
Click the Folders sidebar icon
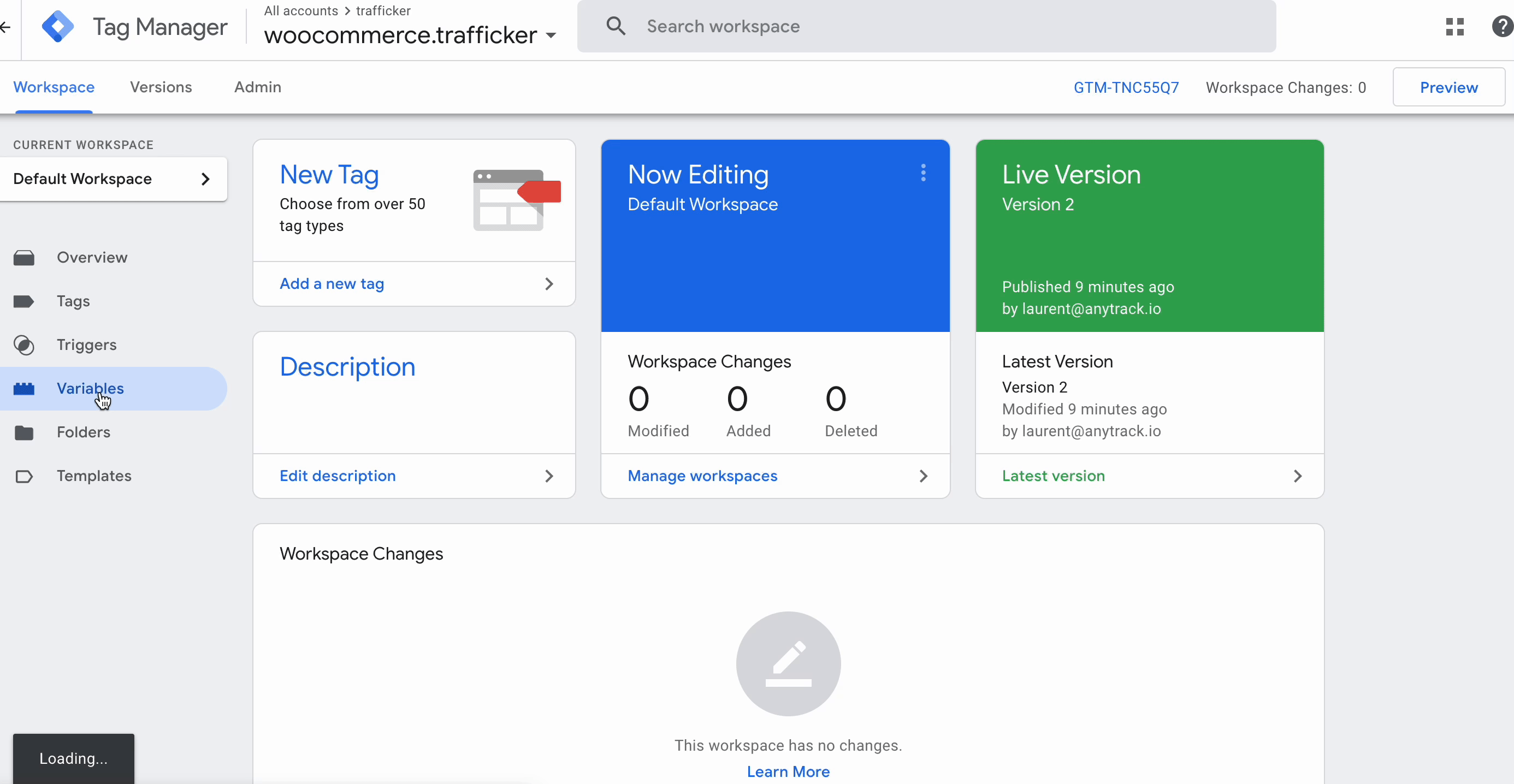coord(24,432)
